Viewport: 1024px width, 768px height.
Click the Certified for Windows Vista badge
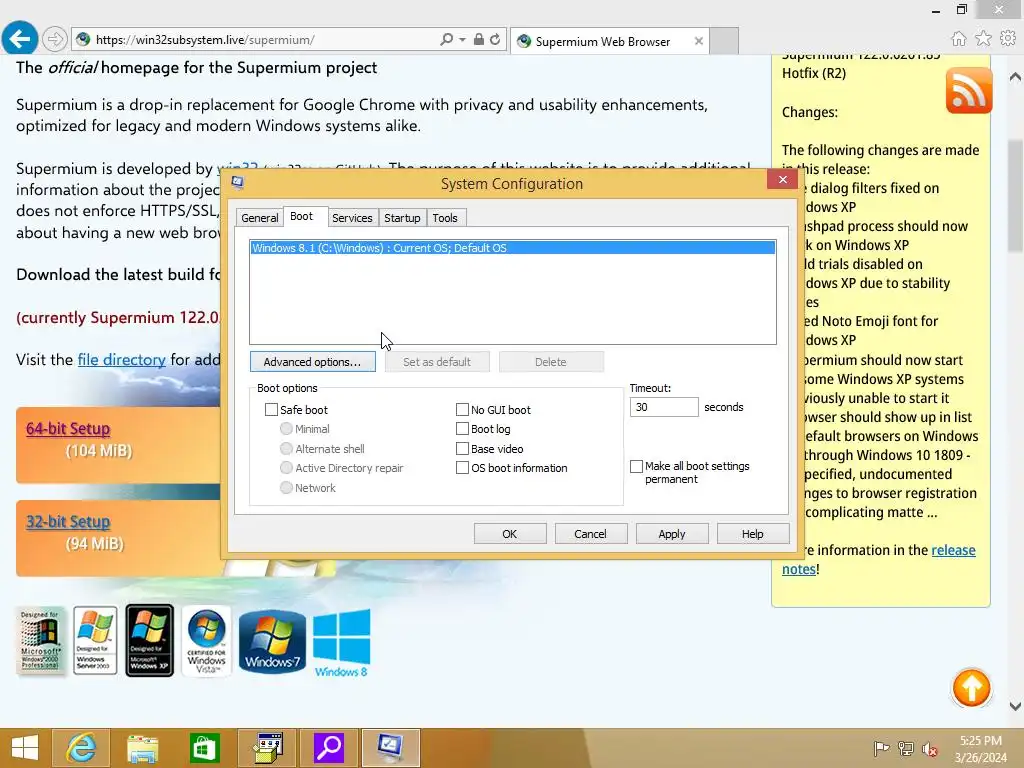[206, 641]
